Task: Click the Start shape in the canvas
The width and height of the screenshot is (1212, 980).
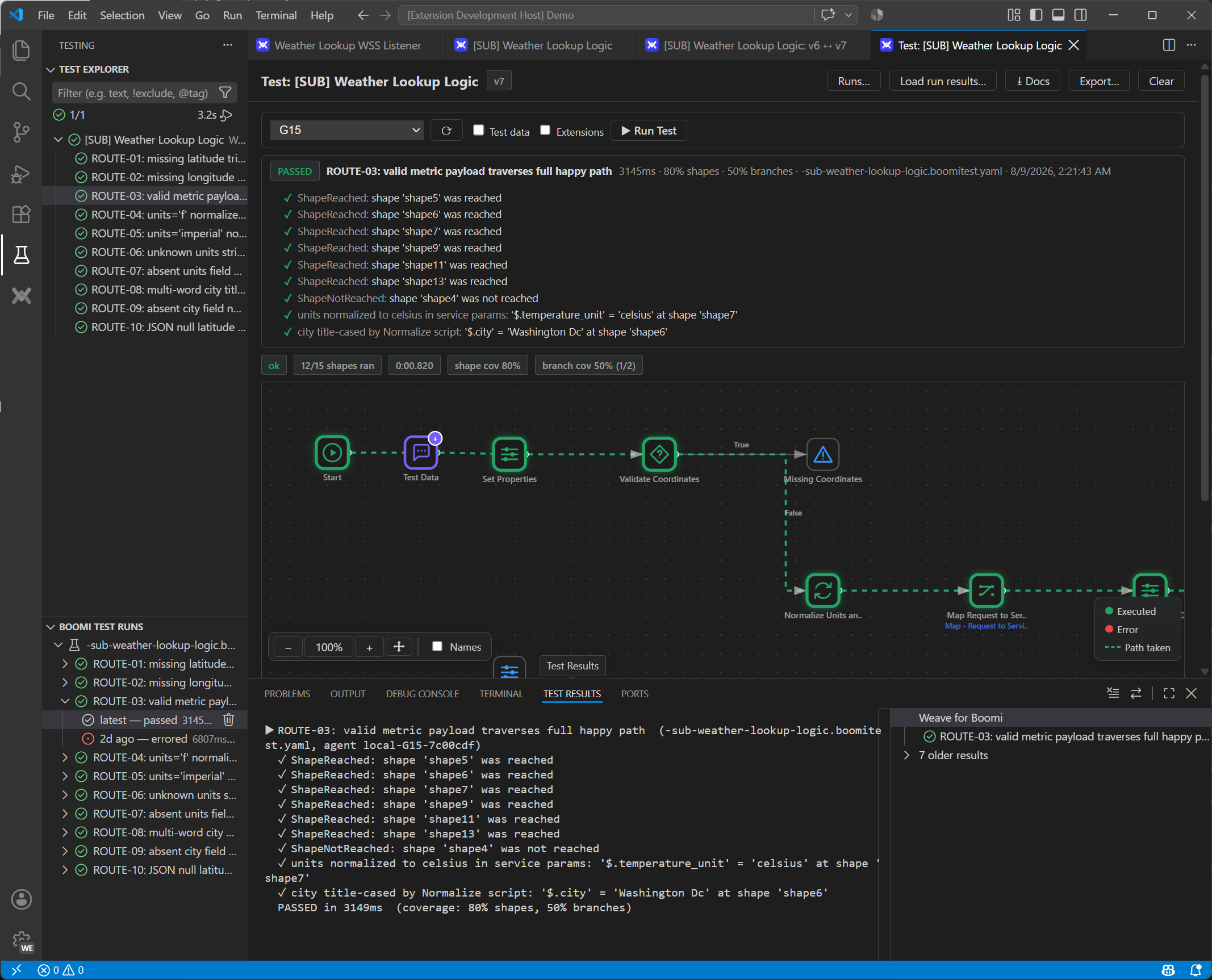Action: click(332, 453)
